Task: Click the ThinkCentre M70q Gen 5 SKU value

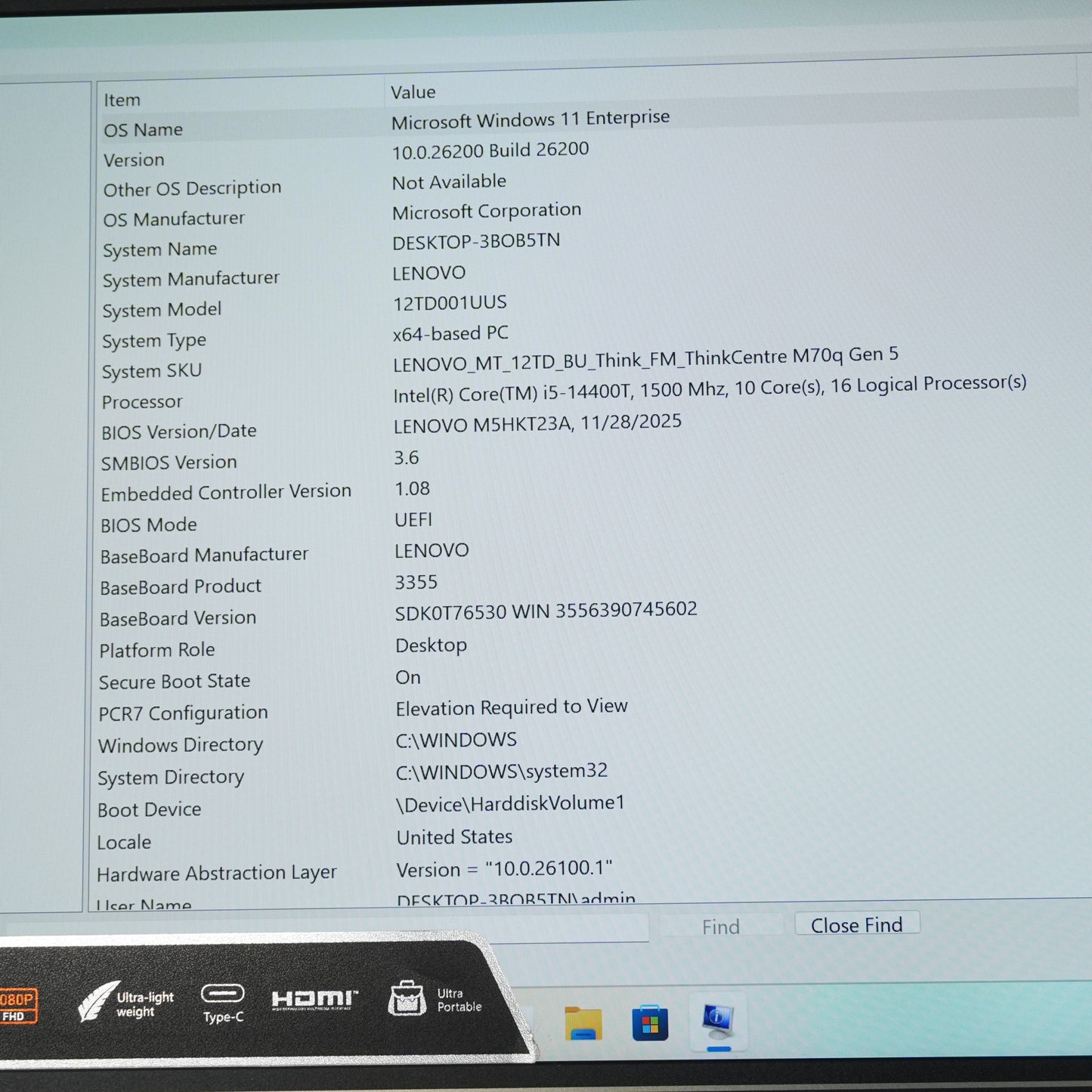Action: point(645,360)
